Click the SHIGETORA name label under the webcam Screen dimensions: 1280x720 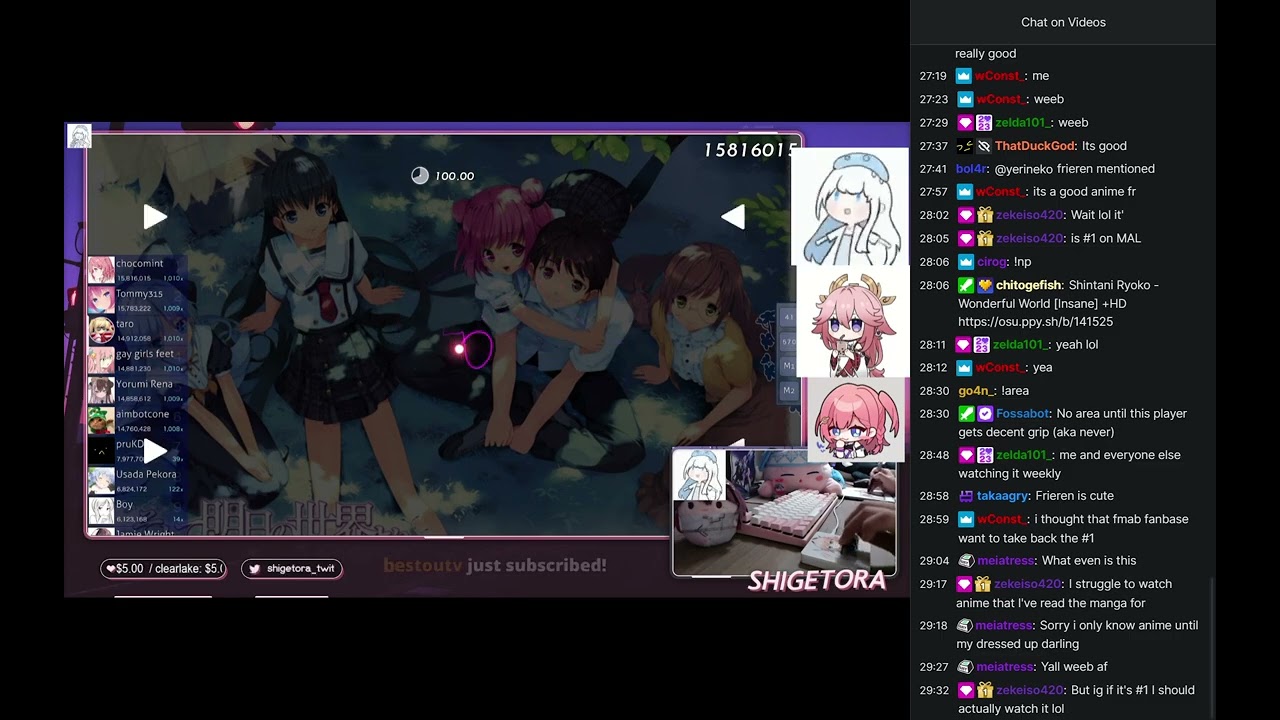(817, 581)
